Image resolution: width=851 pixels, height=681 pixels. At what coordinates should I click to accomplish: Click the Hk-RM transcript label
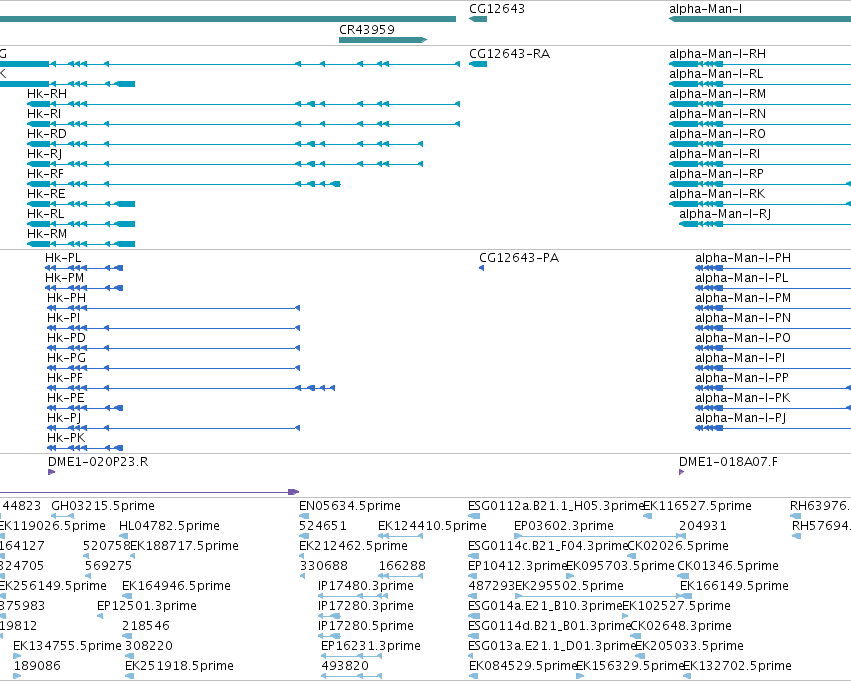click(47, 234)
